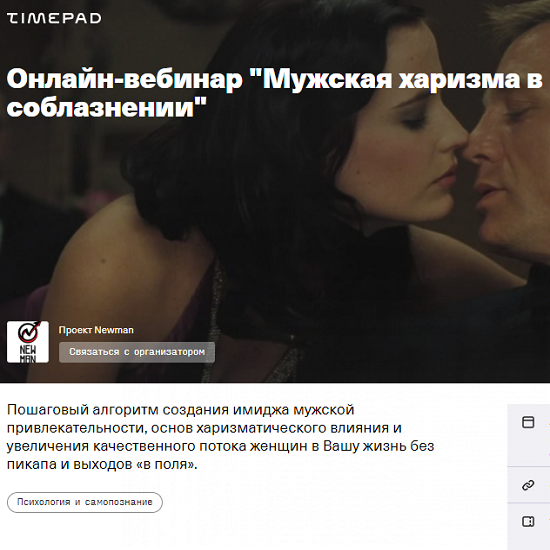Click the chain link icon
This screenshot has height=550, width=550.
pos(528,485)
